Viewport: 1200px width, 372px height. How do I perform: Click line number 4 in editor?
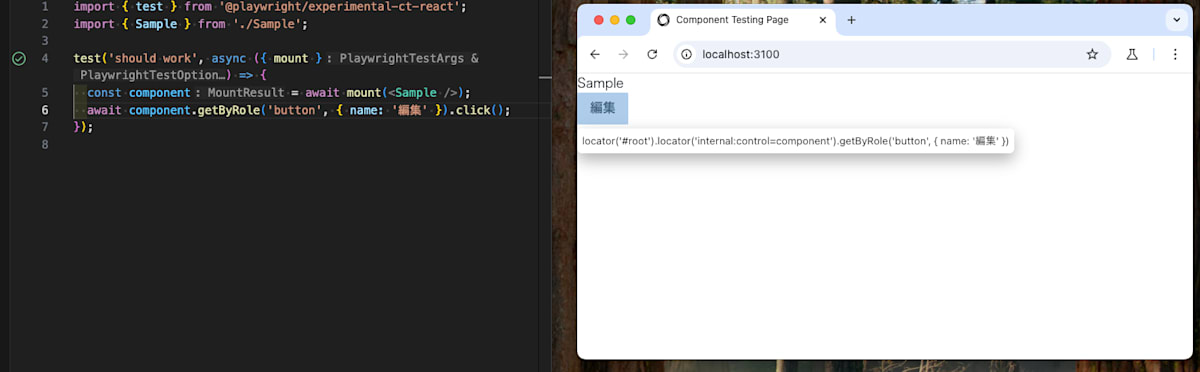45,59
